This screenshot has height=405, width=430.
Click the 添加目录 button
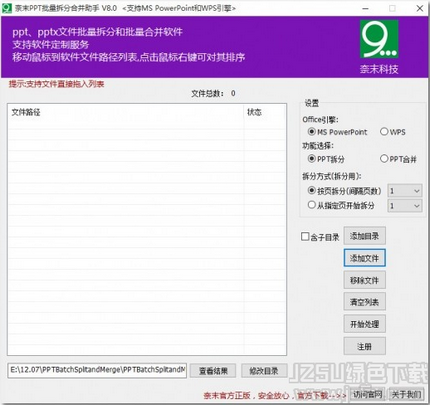[x=364, y=236]
